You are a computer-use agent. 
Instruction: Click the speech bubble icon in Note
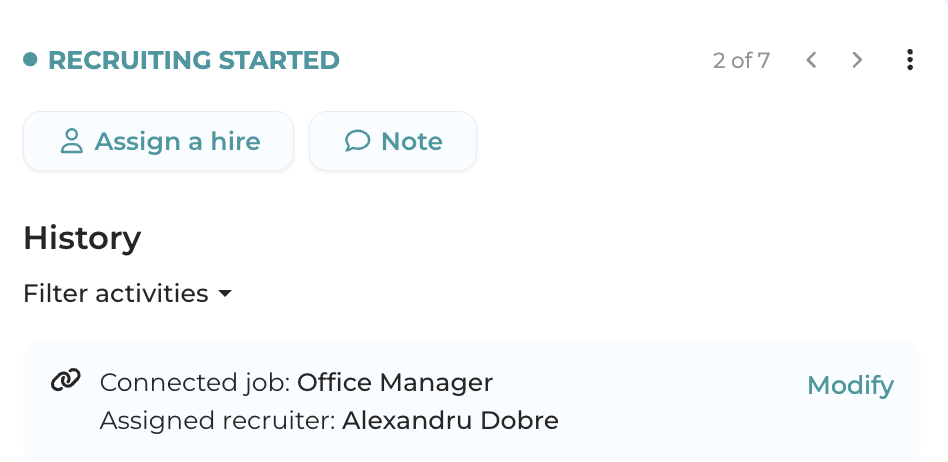[x=357, y=141]
